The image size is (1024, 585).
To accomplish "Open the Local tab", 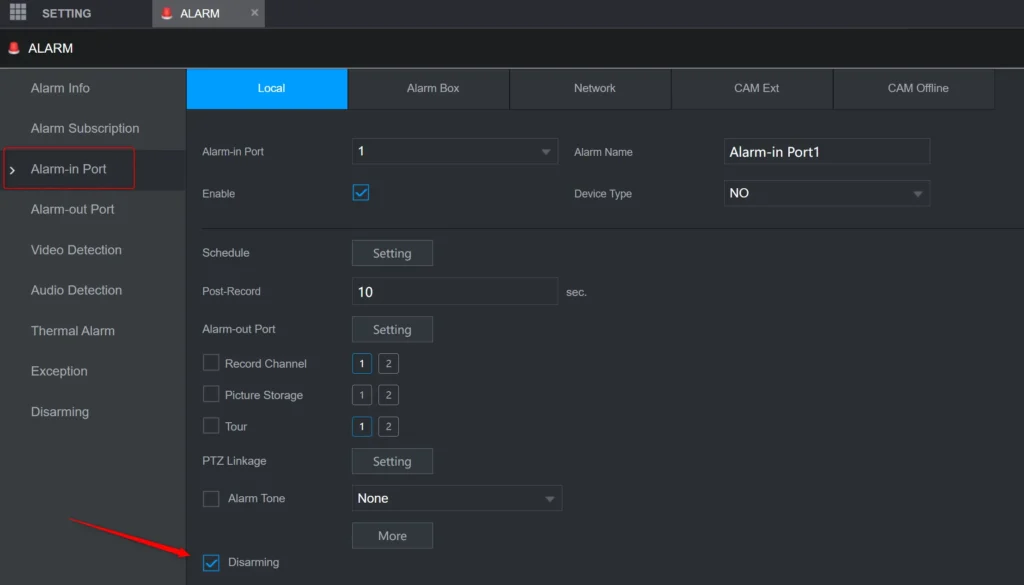I will 267,88.
